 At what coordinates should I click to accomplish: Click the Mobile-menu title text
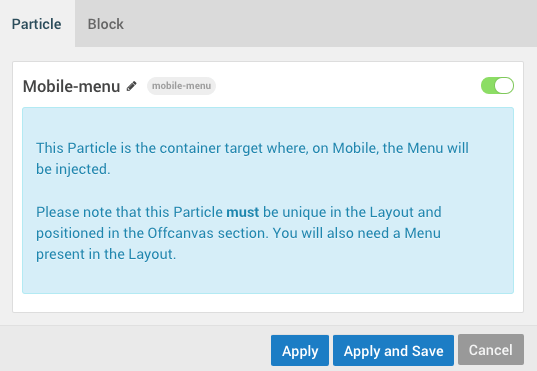tap(71, 86)
